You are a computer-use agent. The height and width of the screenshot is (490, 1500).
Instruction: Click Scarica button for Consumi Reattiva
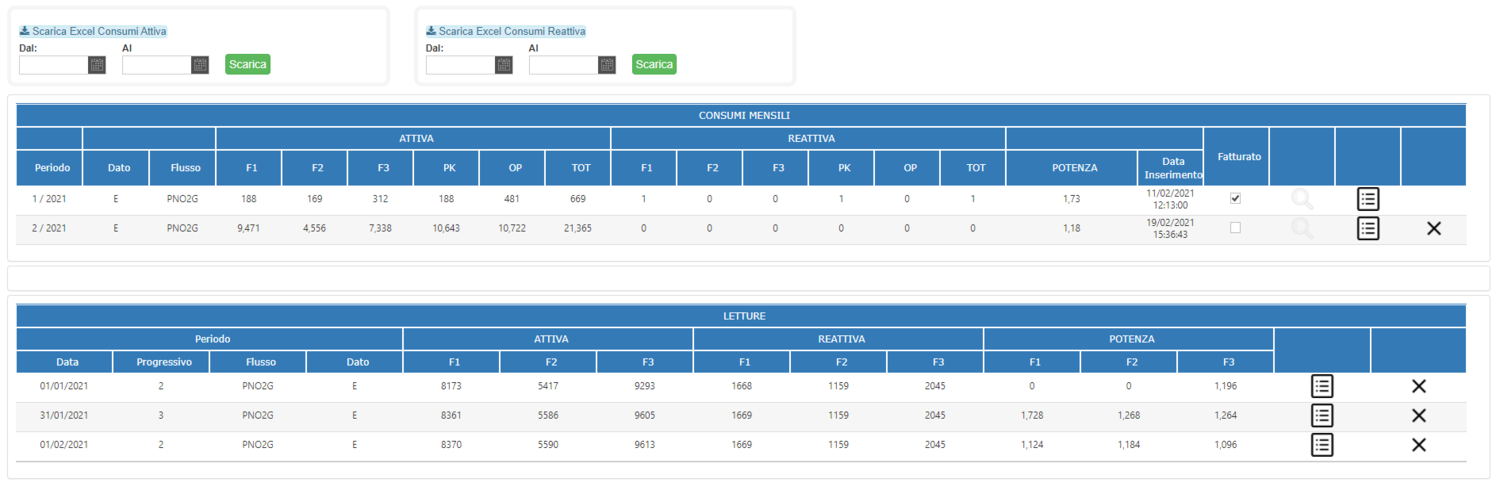[654, 64]
